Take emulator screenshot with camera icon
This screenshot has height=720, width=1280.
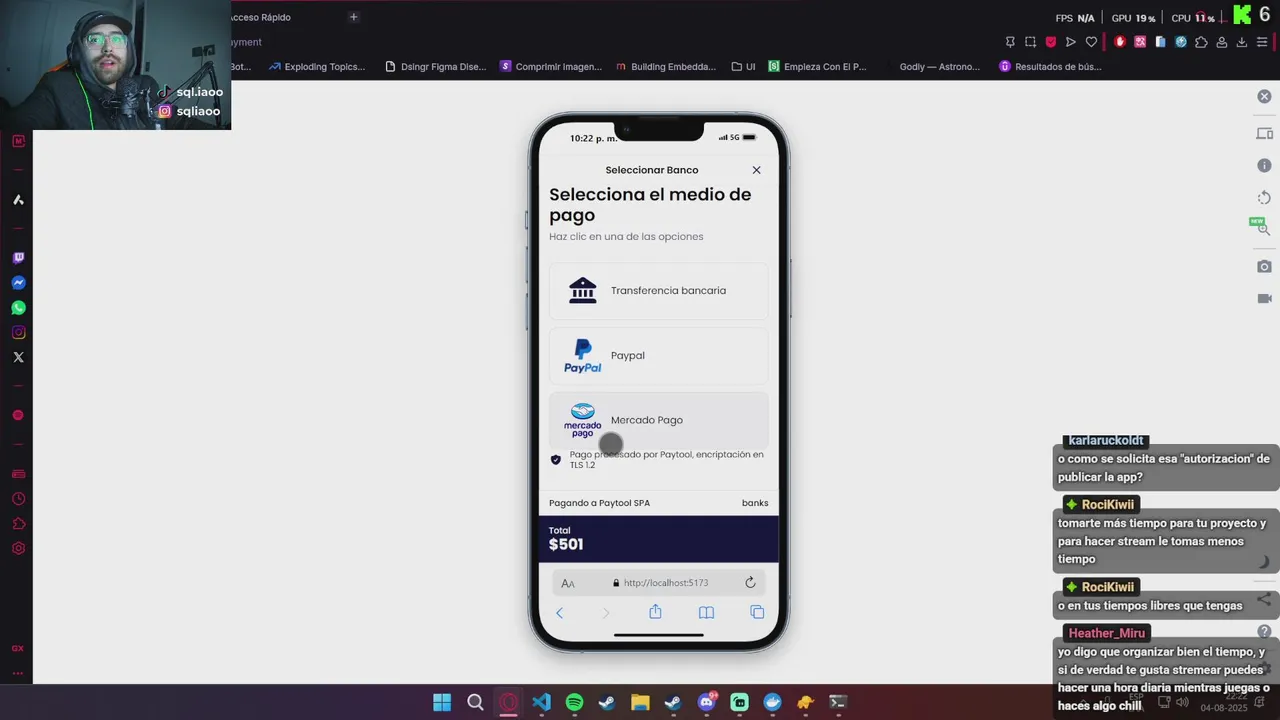1264,267
